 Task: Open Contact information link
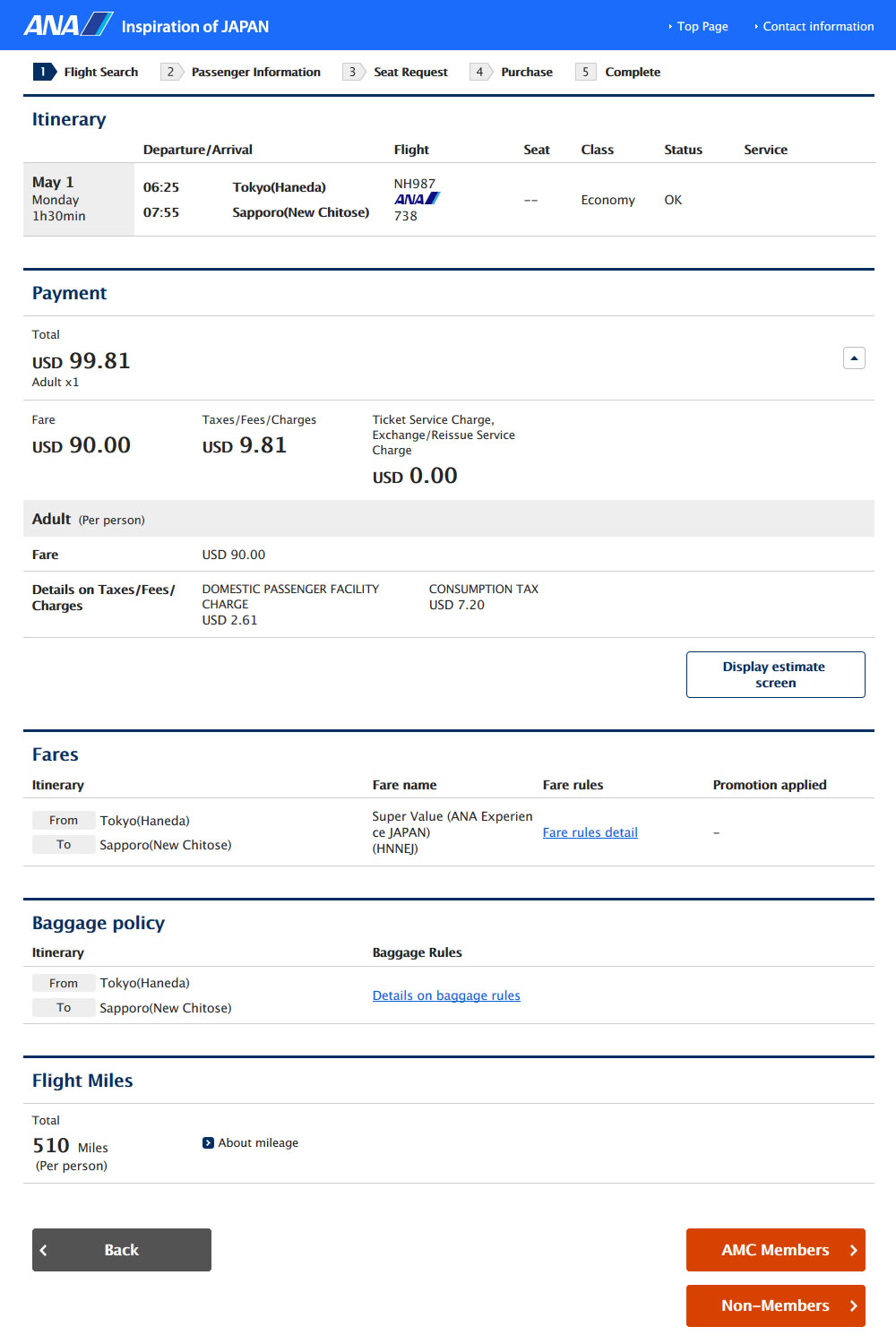pos(817,27)
